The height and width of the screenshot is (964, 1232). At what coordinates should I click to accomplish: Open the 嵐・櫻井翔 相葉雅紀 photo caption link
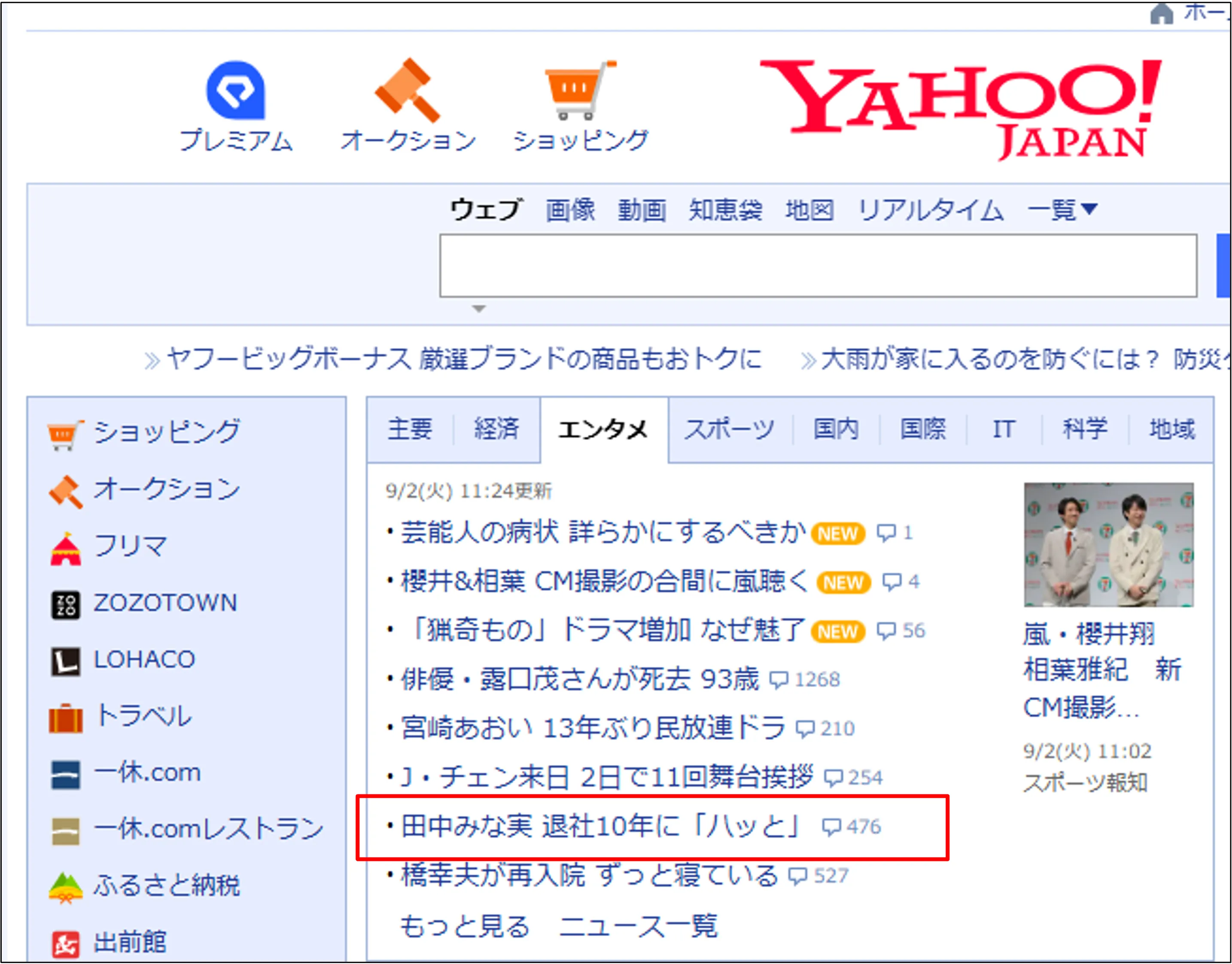1101,671
